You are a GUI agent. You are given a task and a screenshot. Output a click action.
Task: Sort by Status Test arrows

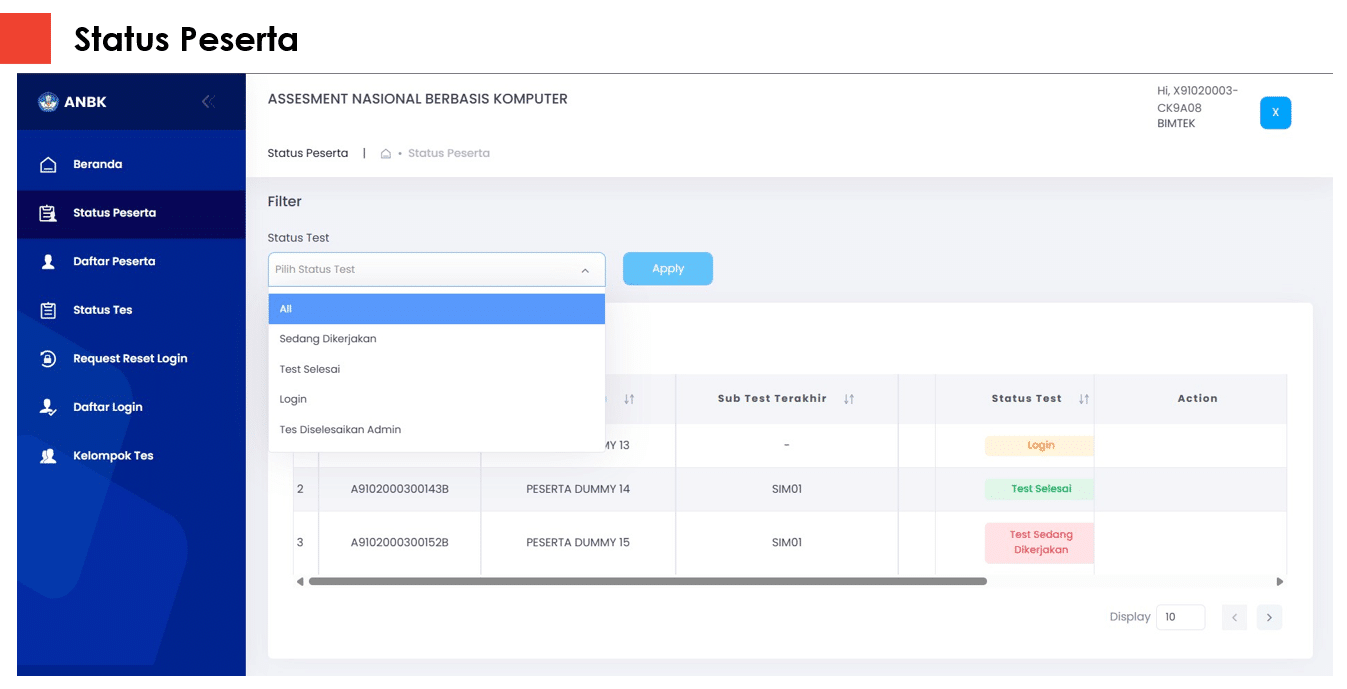(x=1083, y=399)
